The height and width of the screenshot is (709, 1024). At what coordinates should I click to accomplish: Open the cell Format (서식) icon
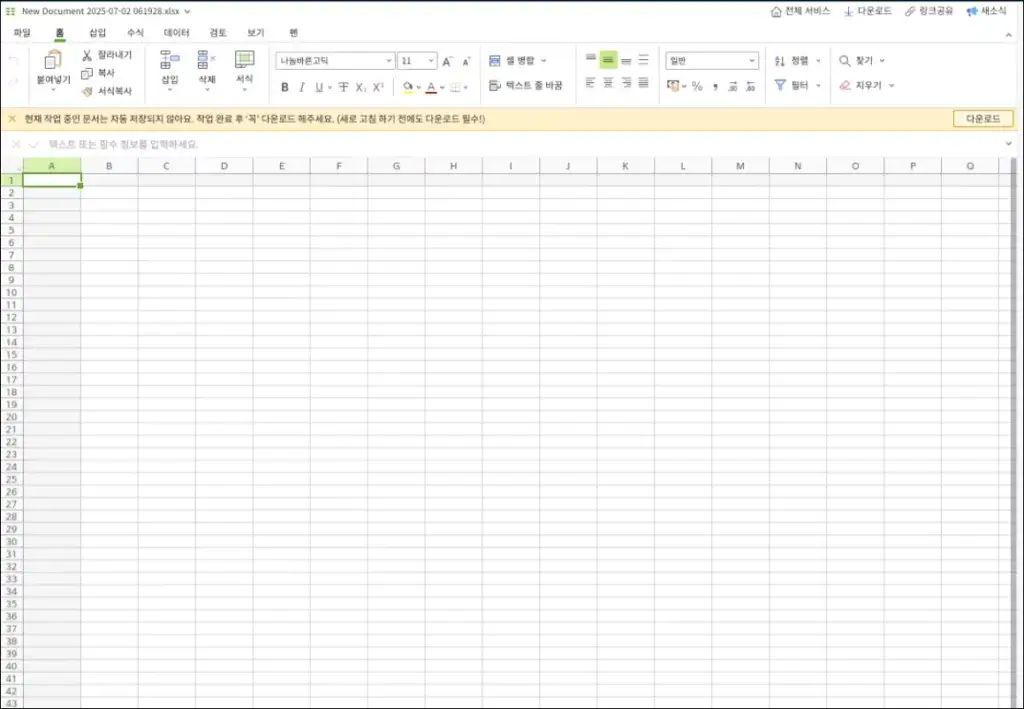pyautogui.click(x=244, y=59)
